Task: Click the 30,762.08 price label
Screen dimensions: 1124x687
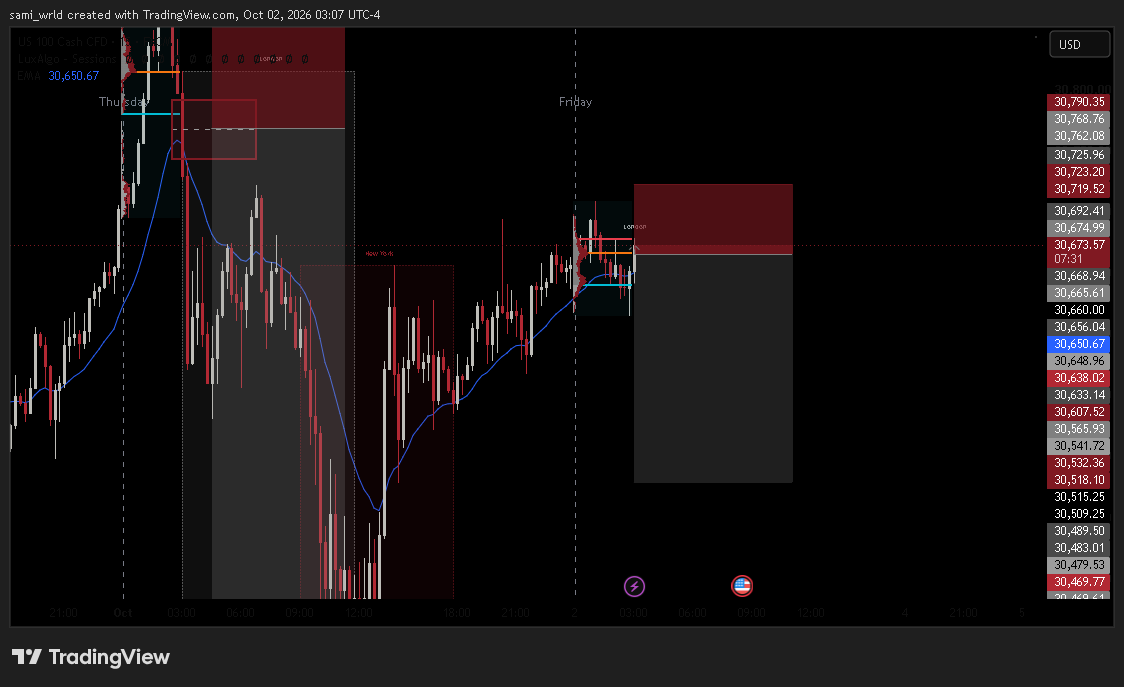Action: pos(1079,136)
